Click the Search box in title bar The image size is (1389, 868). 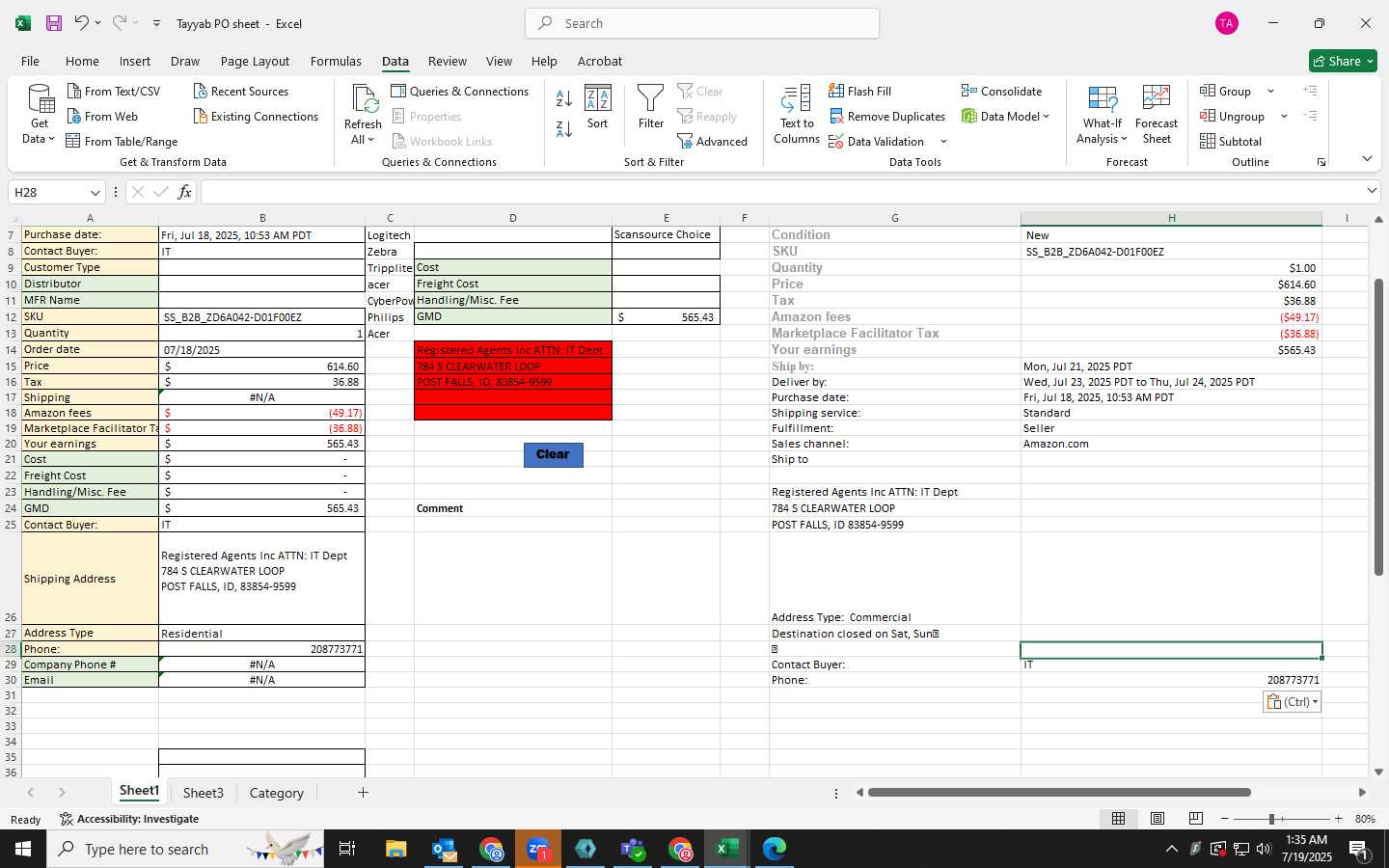point(702,23)
